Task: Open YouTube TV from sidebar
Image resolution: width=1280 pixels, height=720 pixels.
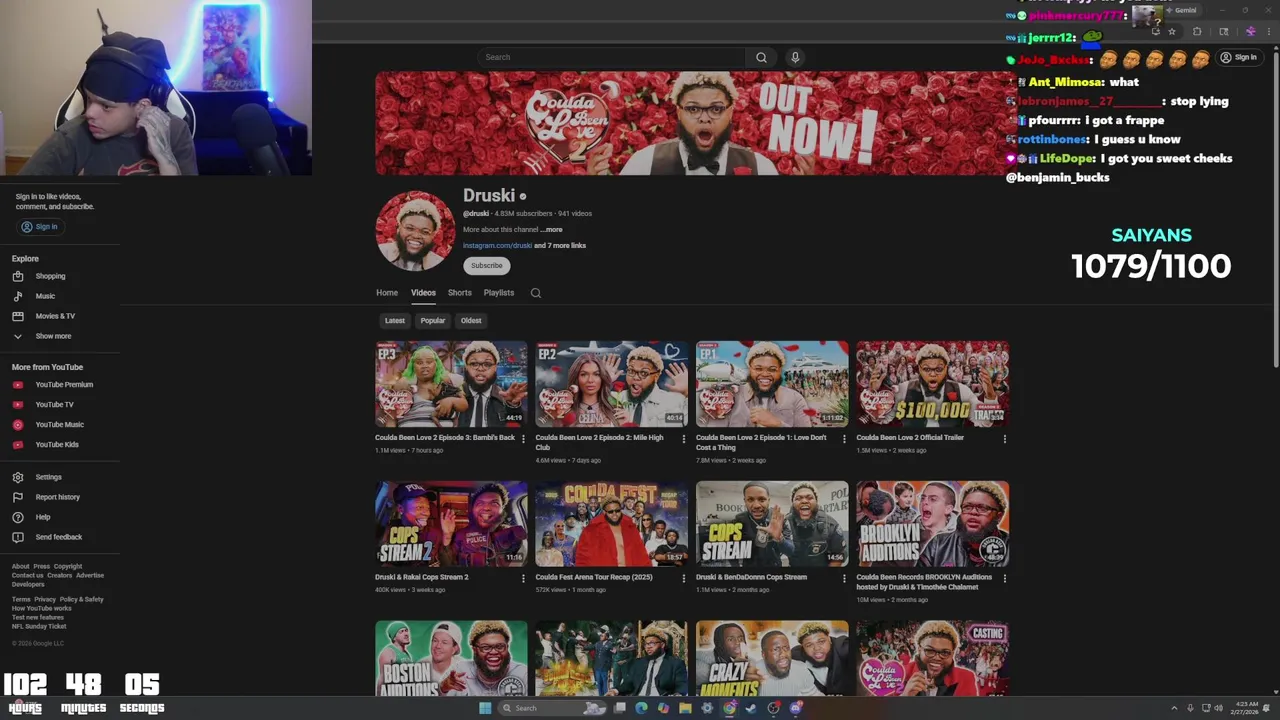Action: (x=54, y=404)
